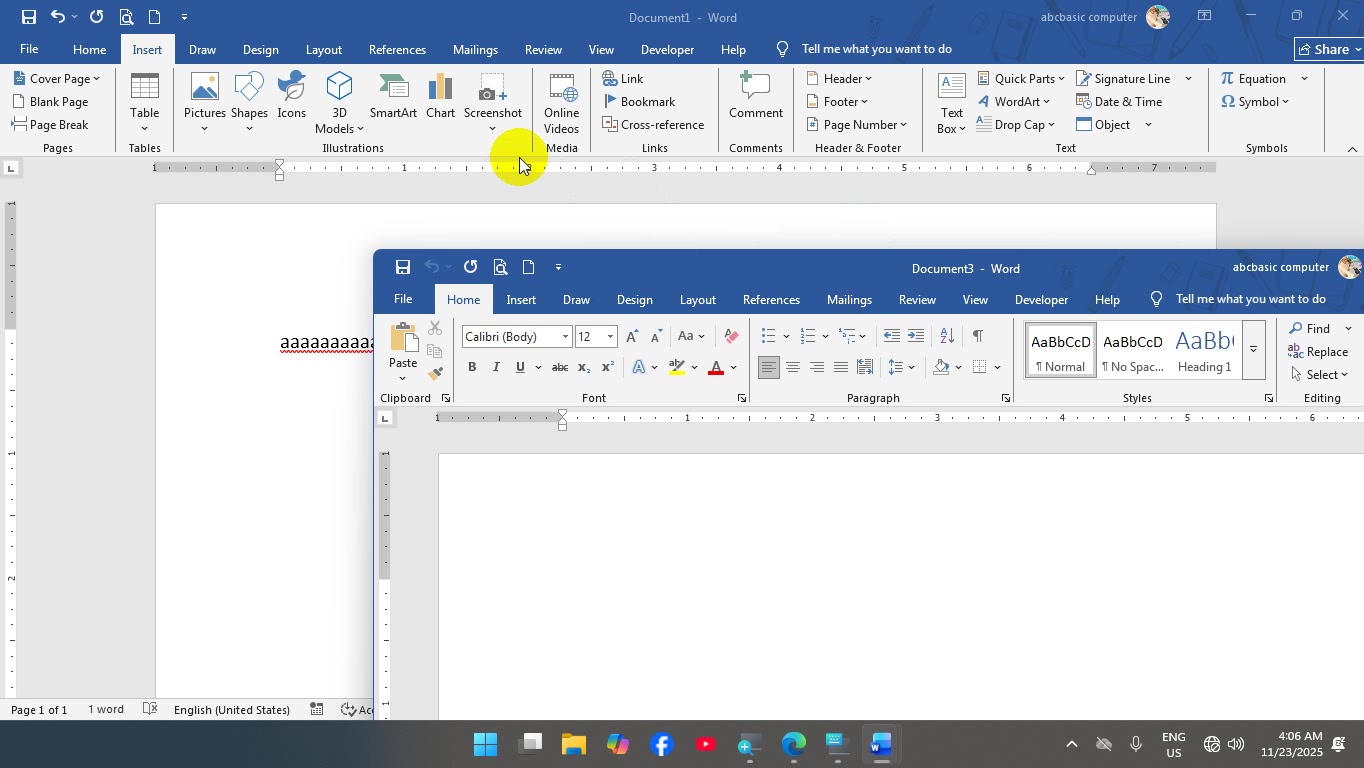Center-align text in Document3
1364x768 pixels.
[x=793, y=368]
